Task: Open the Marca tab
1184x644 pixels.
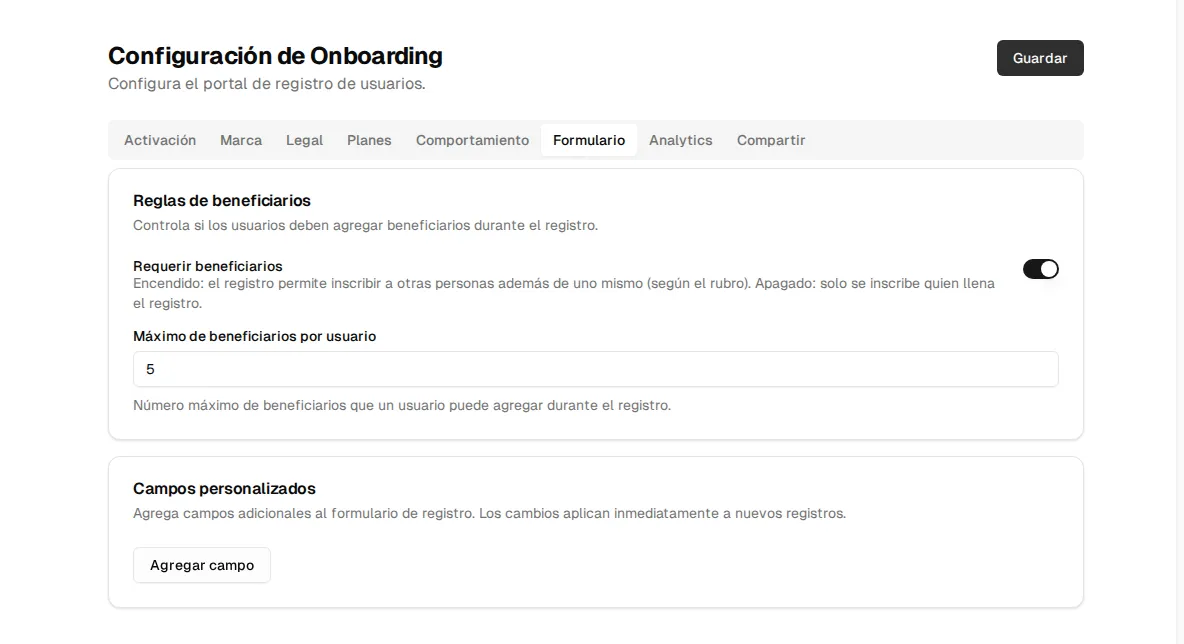Action: point(241,140)
